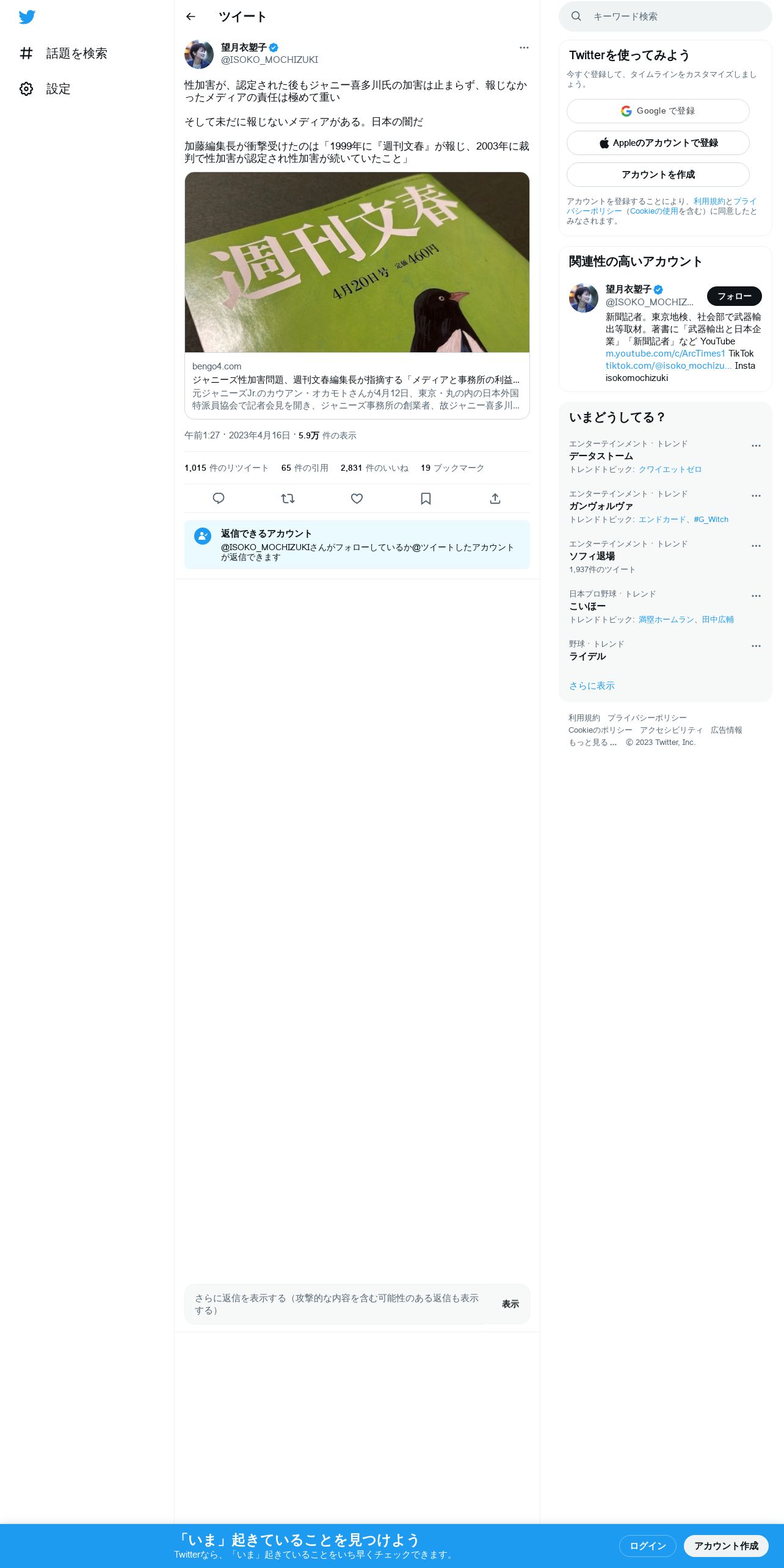Open the 利用規約 link in the signup text
Viewport: 784px width, 1568px height.
(x=709, y=201)
